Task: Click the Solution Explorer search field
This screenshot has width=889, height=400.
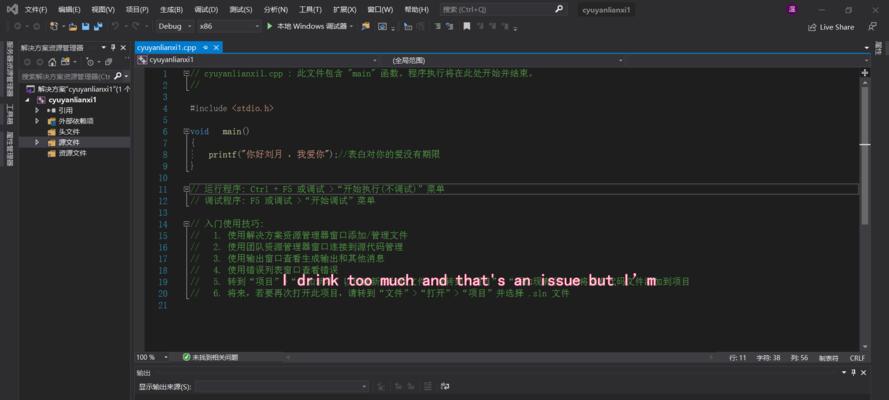Action: pyautogui.click(x=66, y=75)
